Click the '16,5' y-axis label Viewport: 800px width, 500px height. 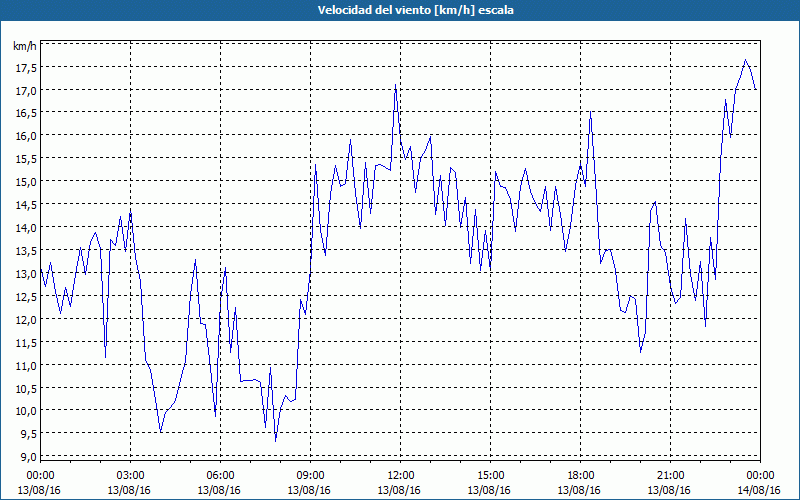(x=26, y=113)
